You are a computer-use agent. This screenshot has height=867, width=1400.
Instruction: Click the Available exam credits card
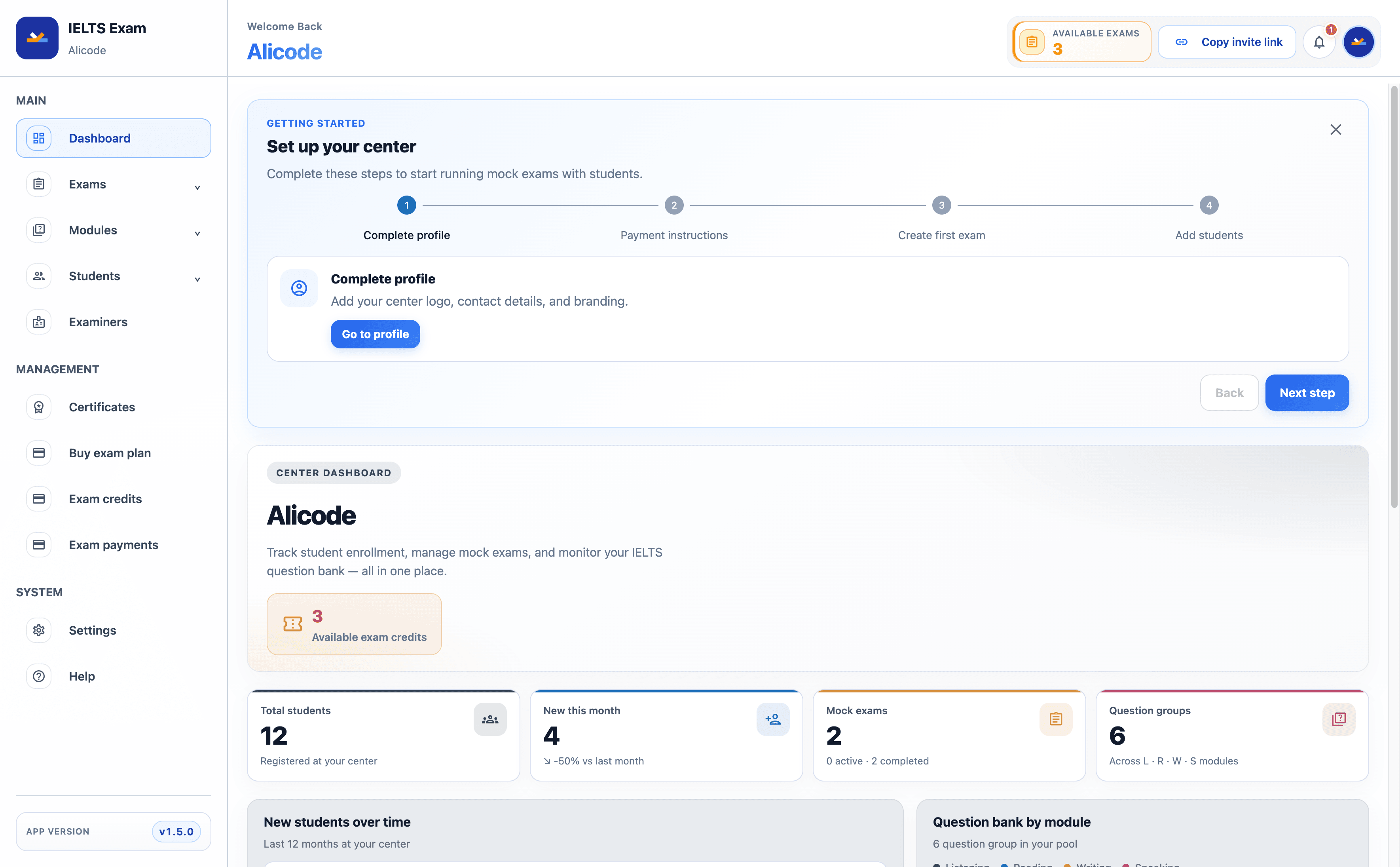coord(354,624)
